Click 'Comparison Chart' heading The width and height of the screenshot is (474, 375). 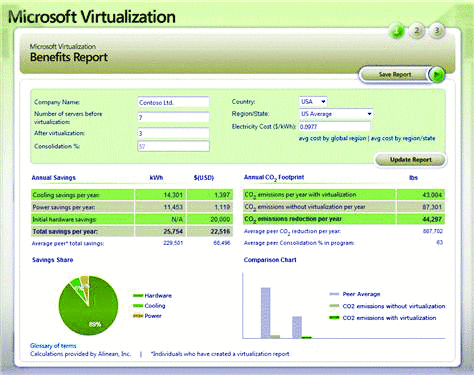click(x=270, y=260)
